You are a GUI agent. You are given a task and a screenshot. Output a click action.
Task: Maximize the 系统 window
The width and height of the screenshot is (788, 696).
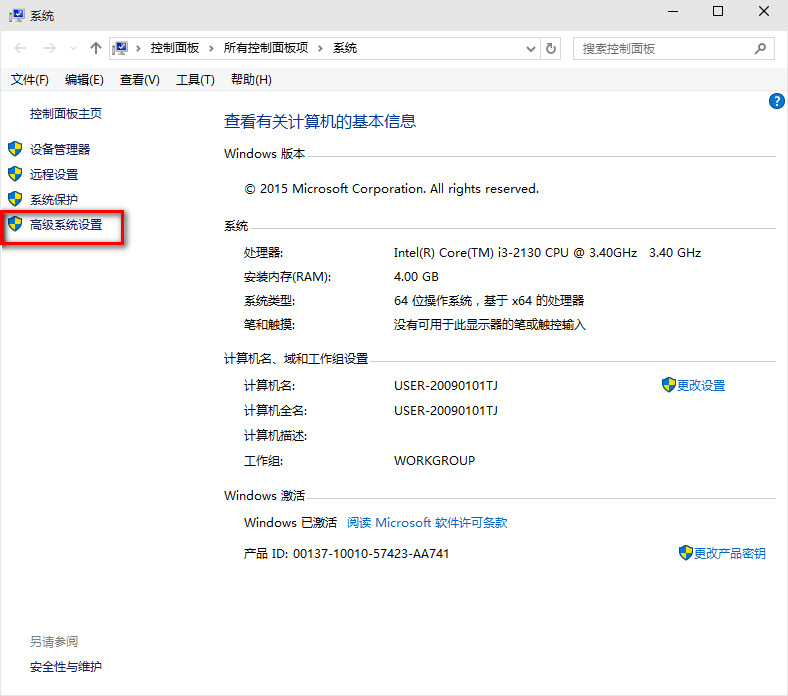[718, 12]
